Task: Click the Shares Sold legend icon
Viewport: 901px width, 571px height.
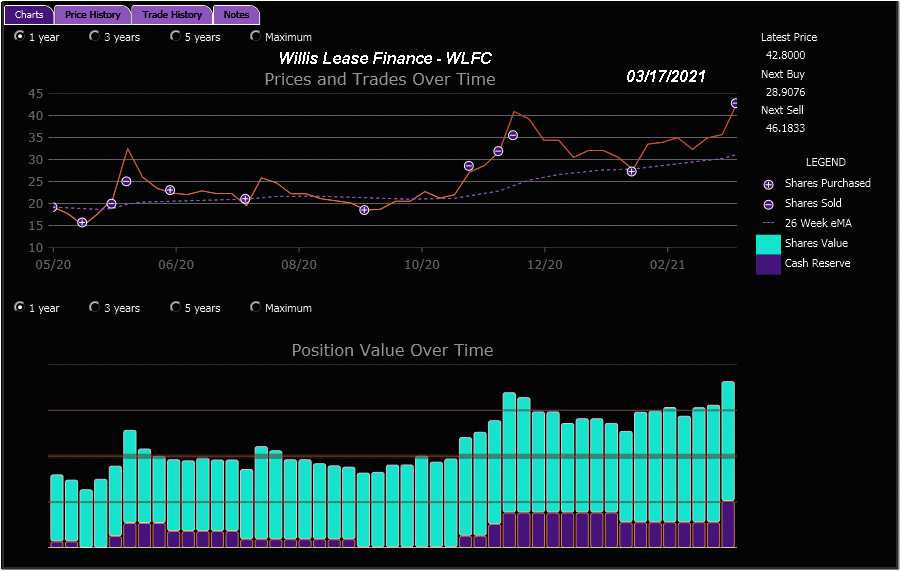Action: pyautogui.click(x=769, y=204)
